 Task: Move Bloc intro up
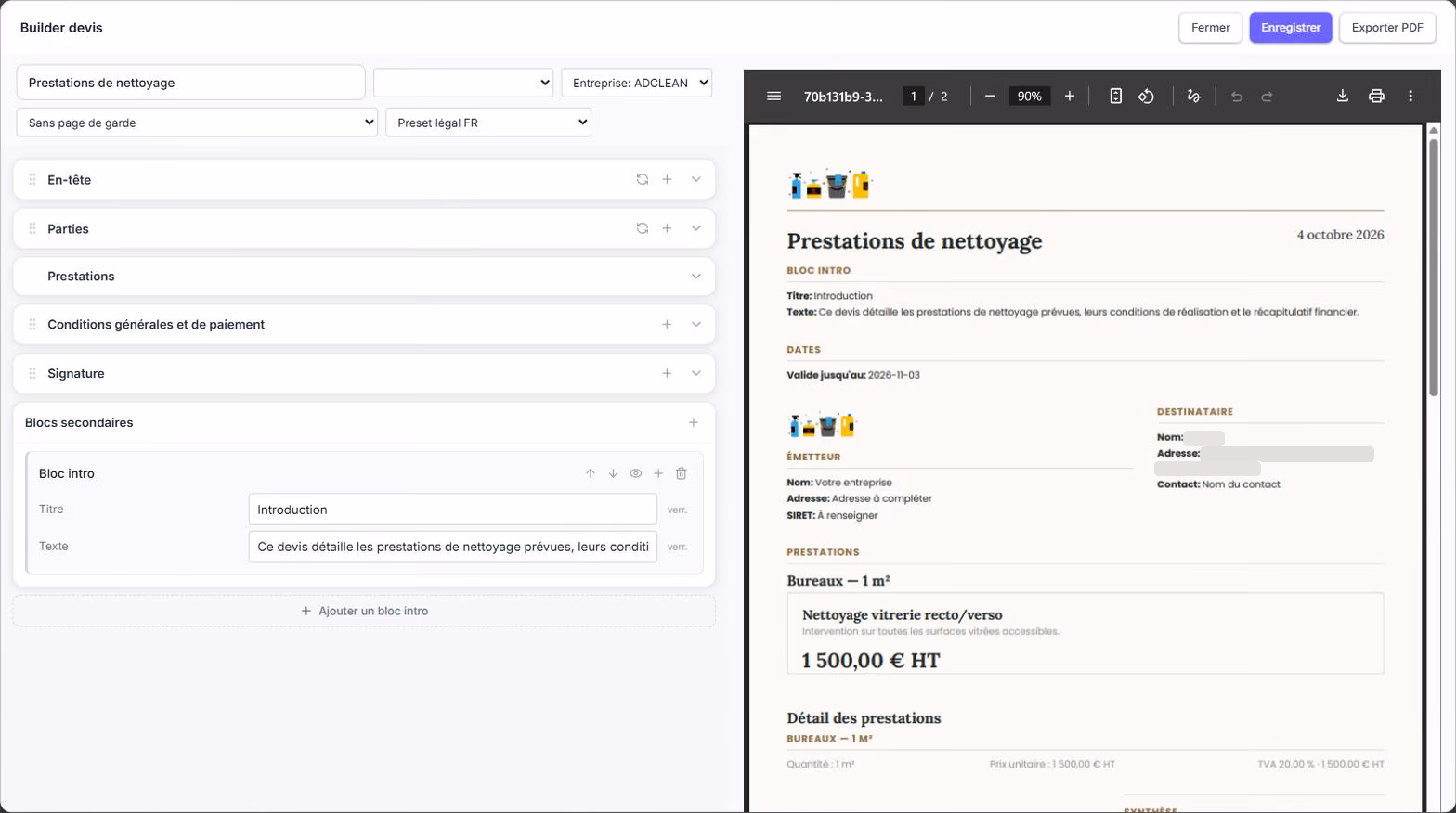coord(591,473)
